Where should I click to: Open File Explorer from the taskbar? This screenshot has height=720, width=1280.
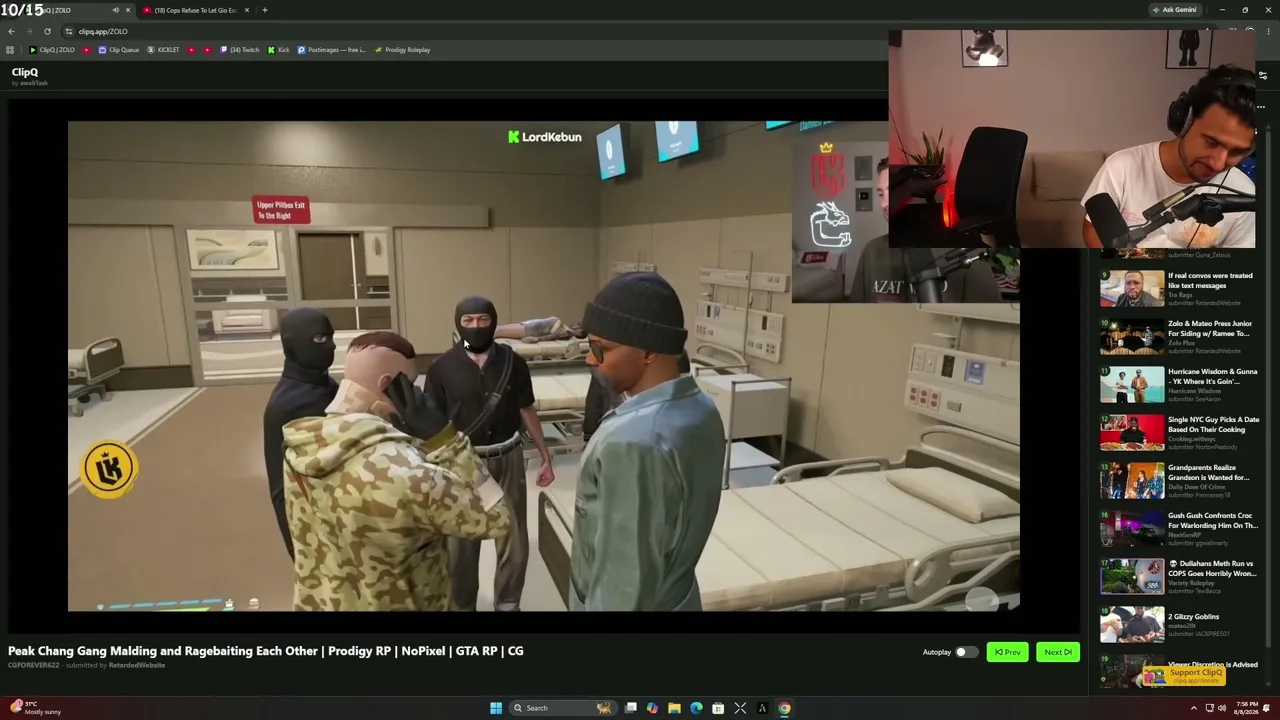pyautogui.click(x=674, y=708)
